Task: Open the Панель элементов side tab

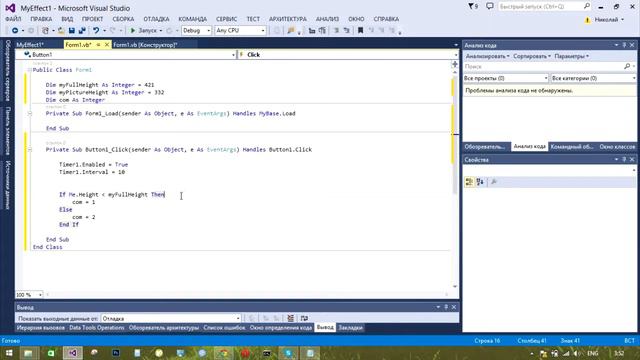Action: click(8, 131)
